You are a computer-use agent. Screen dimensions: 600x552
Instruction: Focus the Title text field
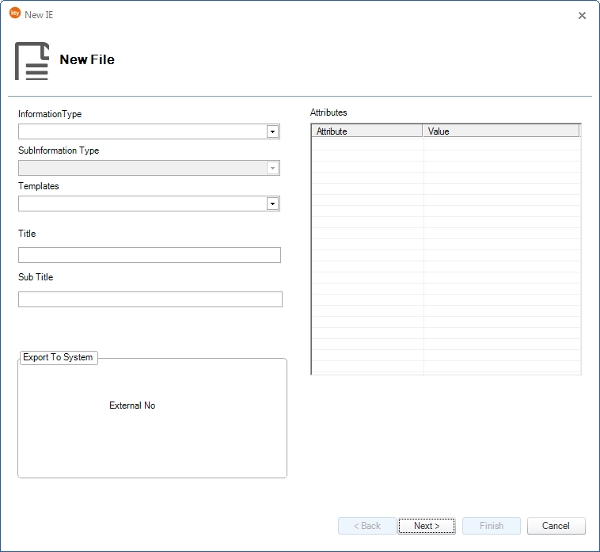point(149,255)
